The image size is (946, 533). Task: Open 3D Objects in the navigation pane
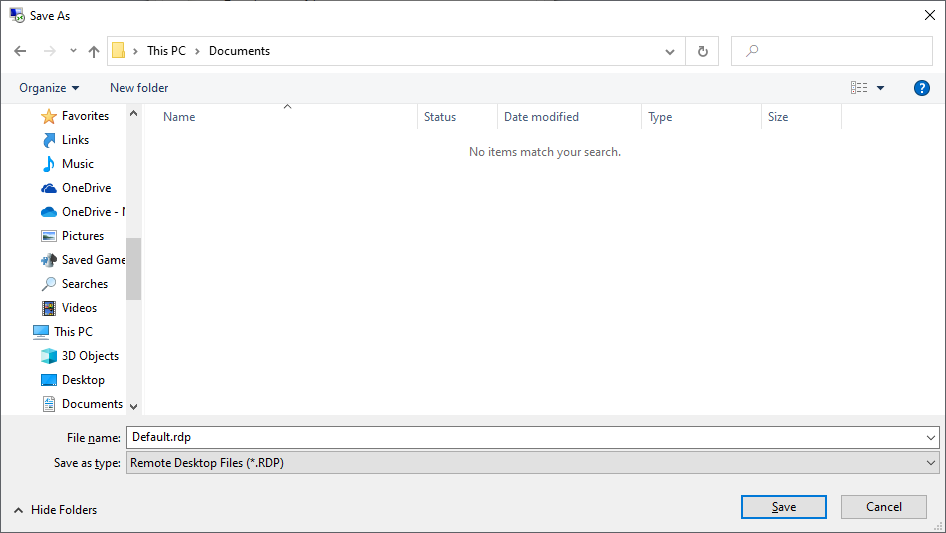point(90,356)
